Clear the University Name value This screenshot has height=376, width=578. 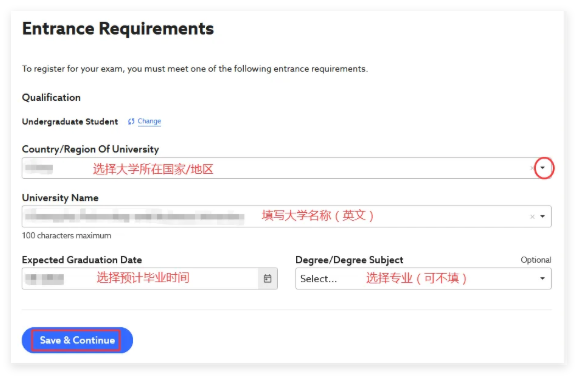pyautogui.click(x=532, y=217)
